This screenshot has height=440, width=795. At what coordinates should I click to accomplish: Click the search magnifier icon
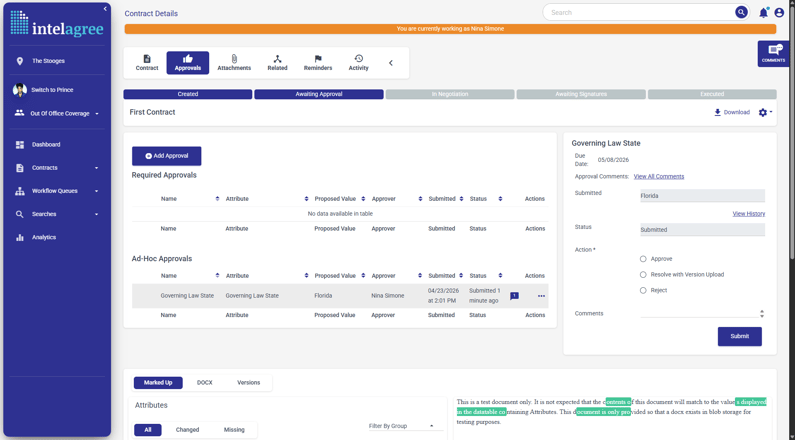[741, 13]
